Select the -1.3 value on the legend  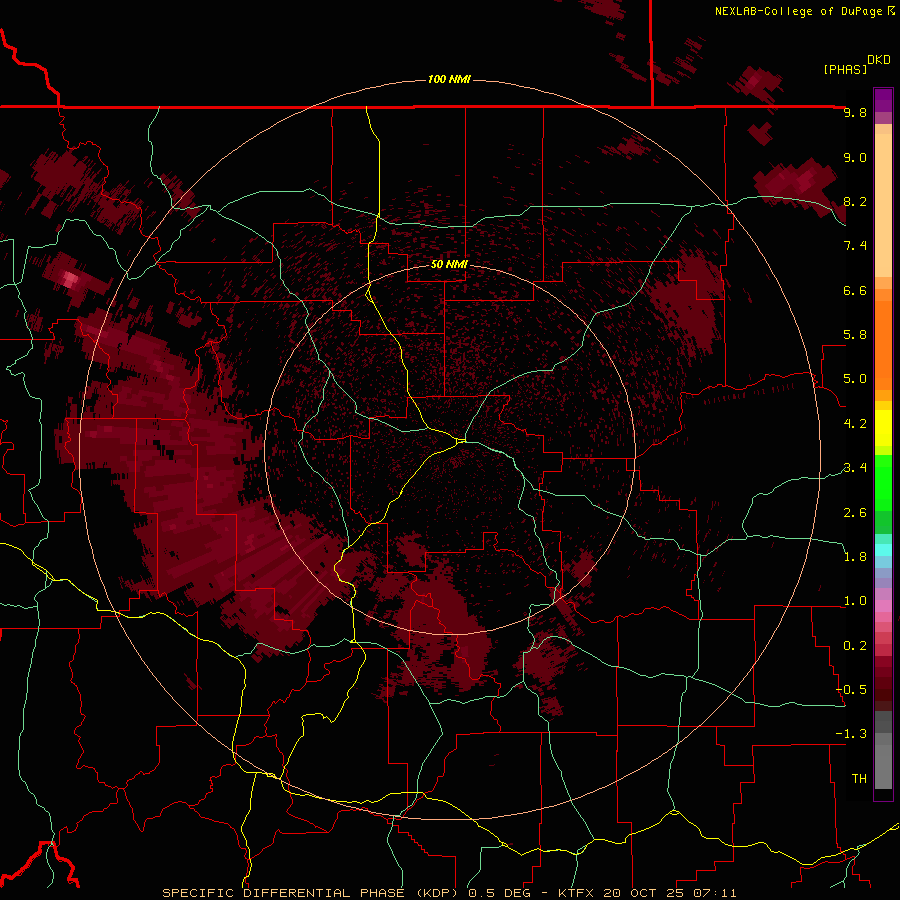(852, 734)
